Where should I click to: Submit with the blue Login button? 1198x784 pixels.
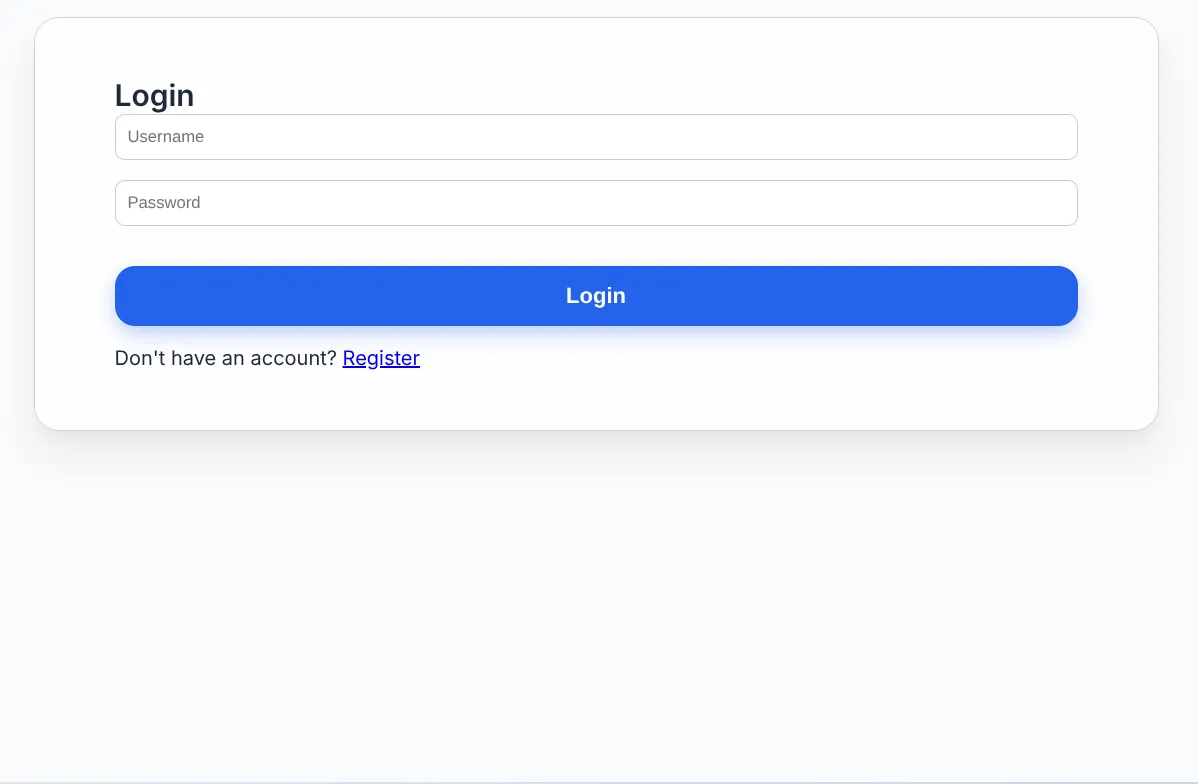point(596,296)
